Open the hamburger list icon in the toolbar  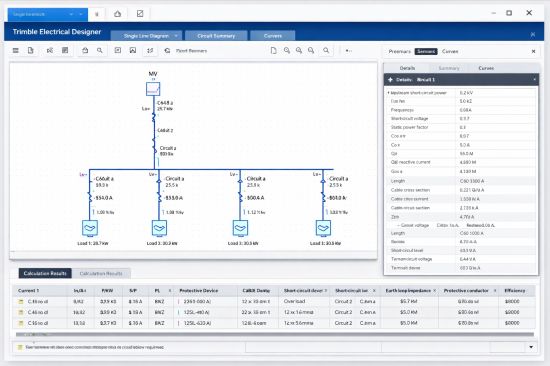point(15,51)
